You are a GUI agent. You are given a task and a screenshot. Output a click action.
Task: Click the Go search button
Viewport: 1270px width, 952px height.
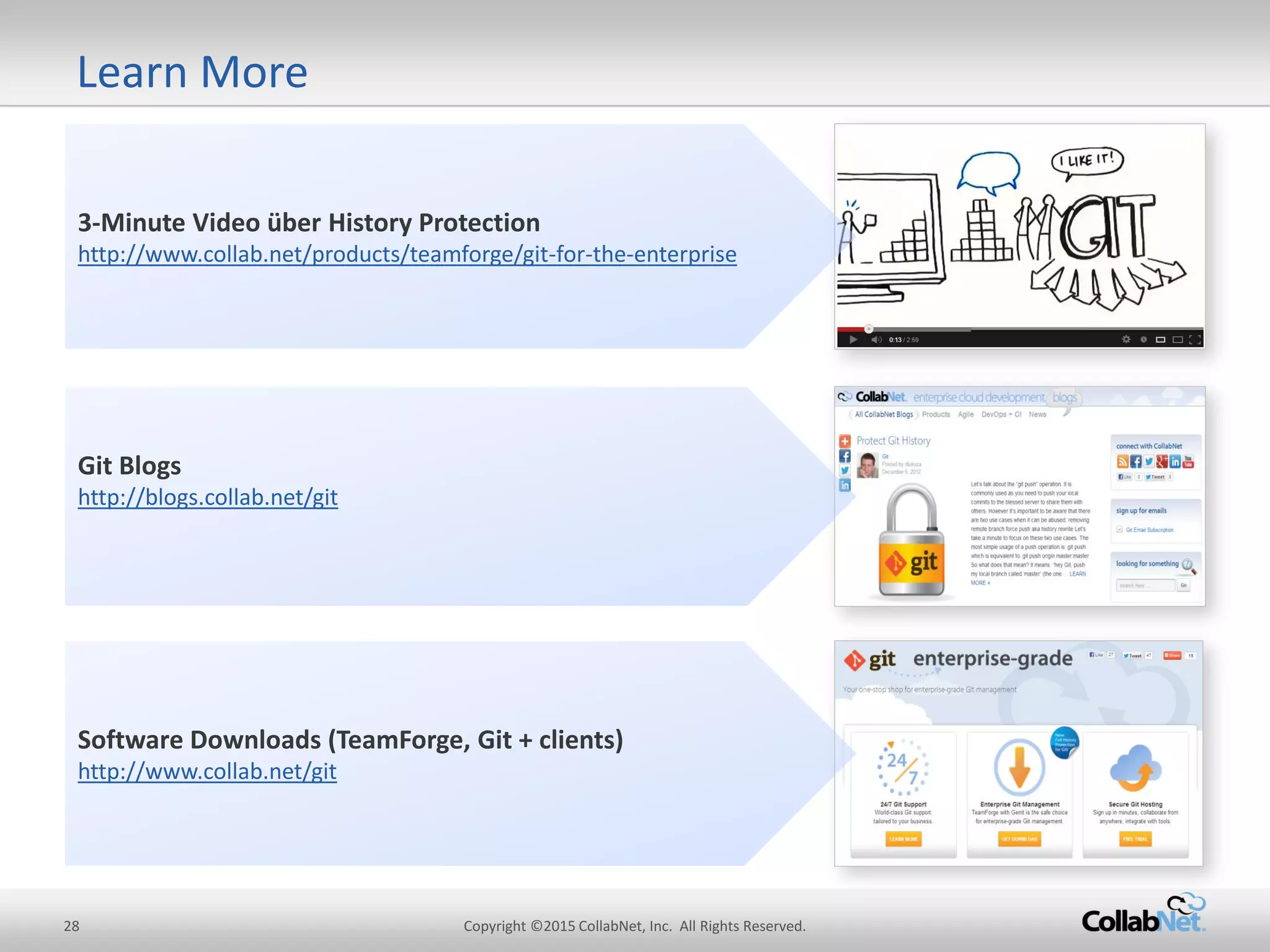coord(1184,586)
